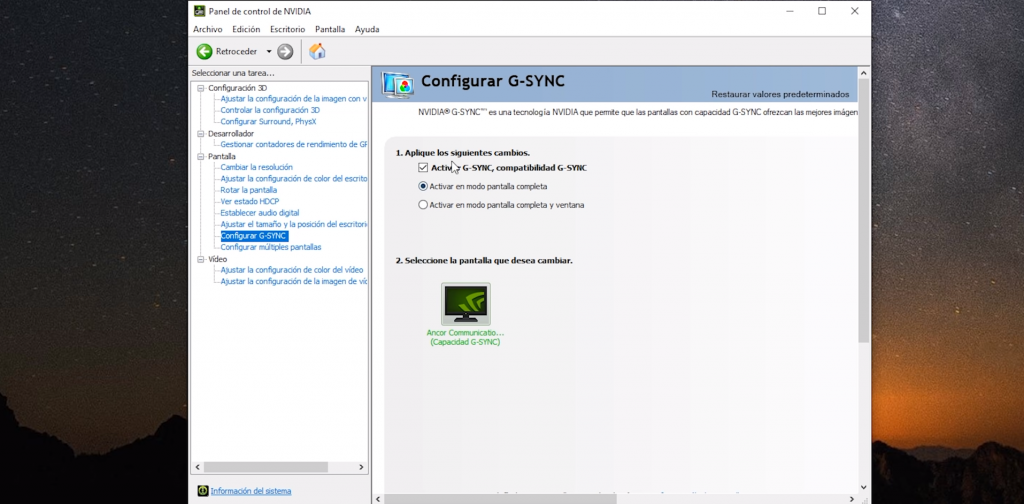This screenshot has height=504, width=1024.
Task: Collapse the Configuración 3D tree node
Action: tap(200, 88)
